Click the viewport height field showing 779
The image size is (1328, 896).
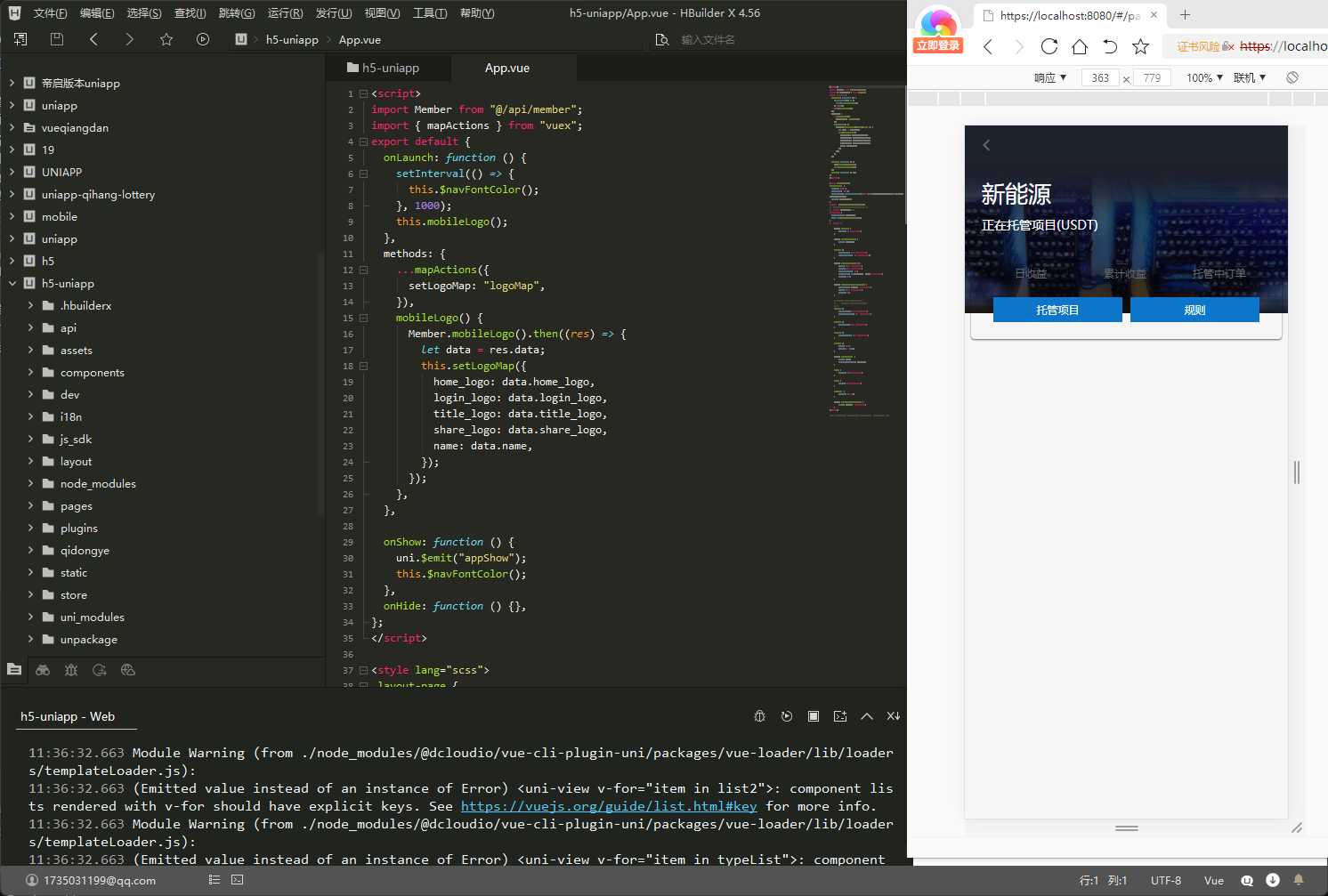(1152, 77)
